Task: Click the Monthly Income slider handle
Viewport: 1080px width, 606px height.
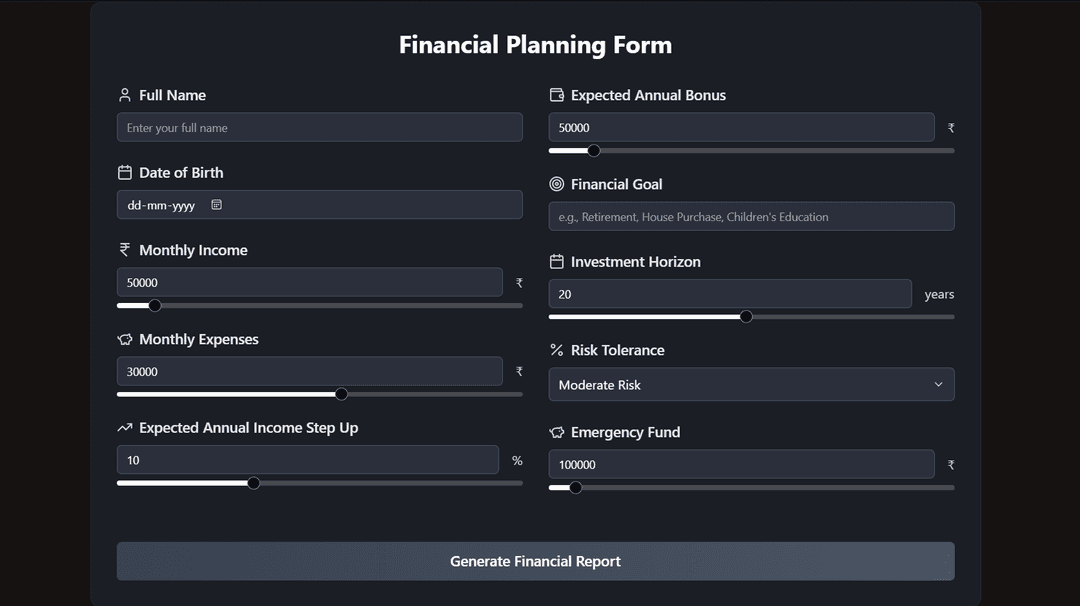Action: pos(154,305)
